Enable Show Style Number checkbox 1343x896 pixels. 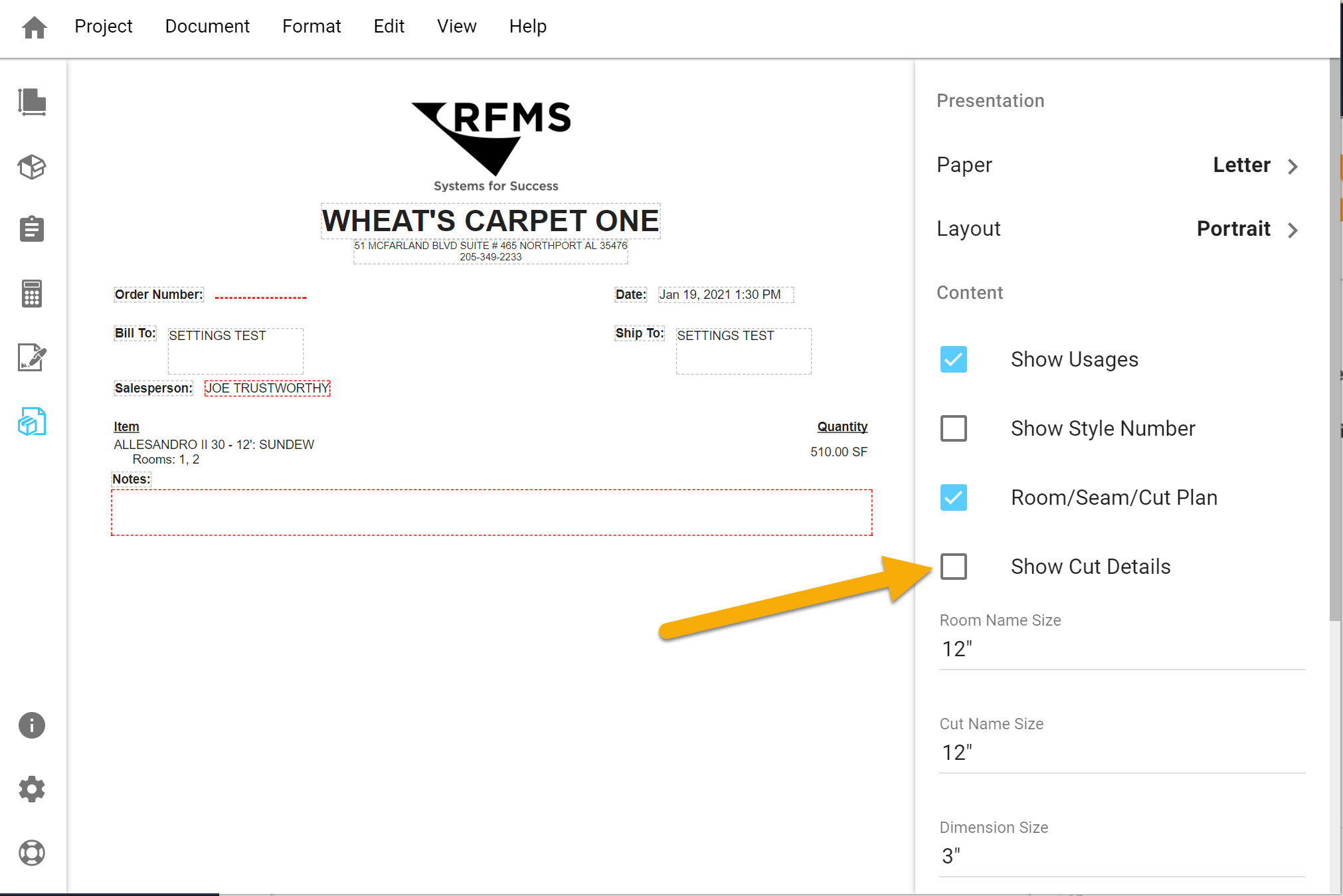click(954, 428)
